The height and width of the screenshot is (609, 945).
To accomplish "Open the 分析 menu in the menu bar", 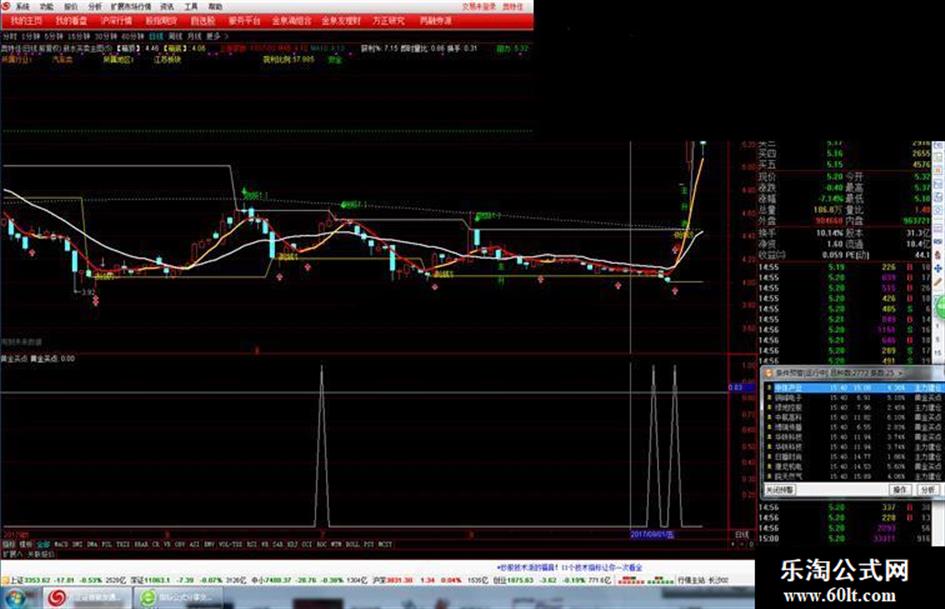I will pos(95,7).
